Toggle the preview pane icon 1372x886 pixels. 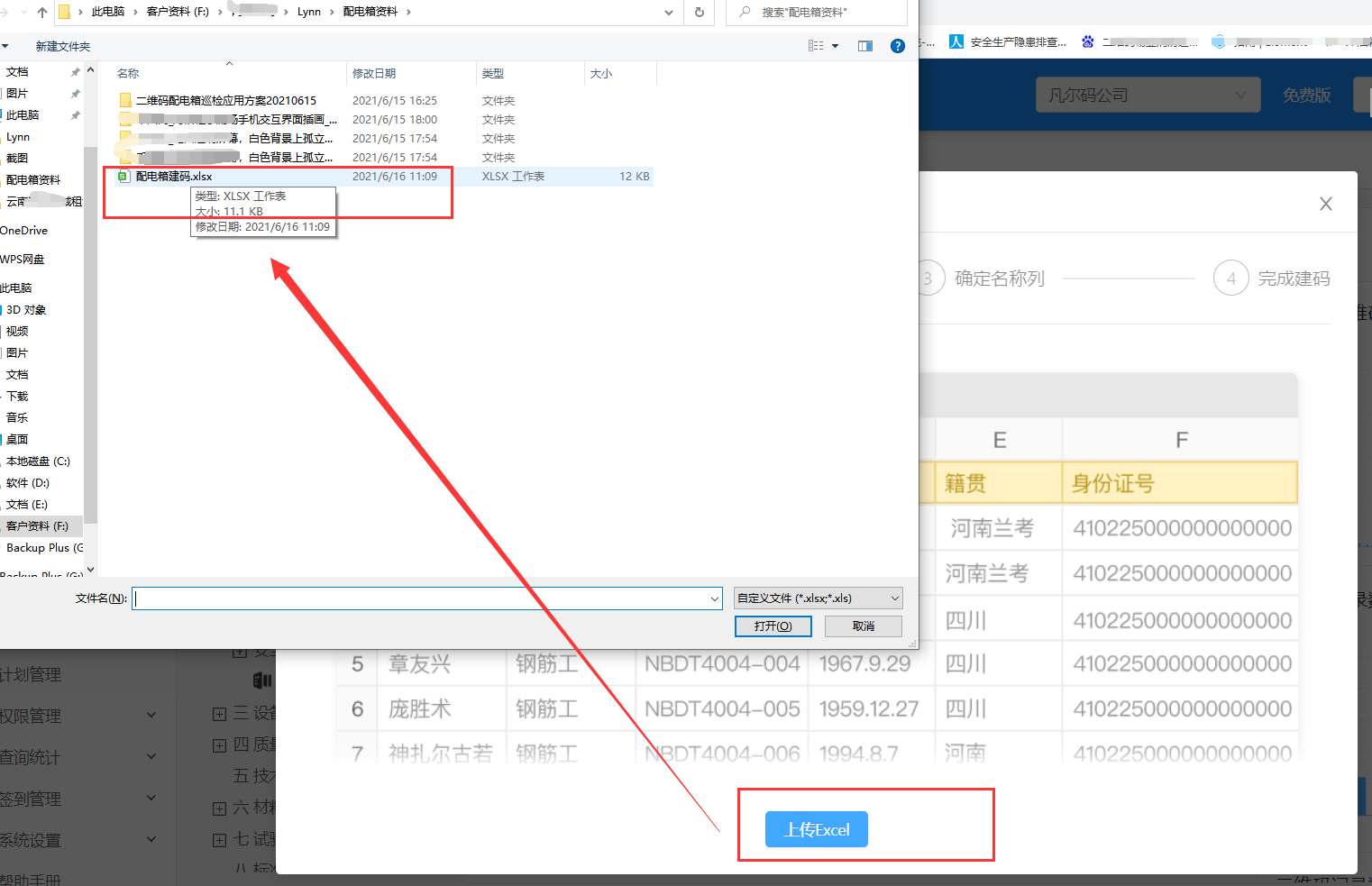[864, 45]
